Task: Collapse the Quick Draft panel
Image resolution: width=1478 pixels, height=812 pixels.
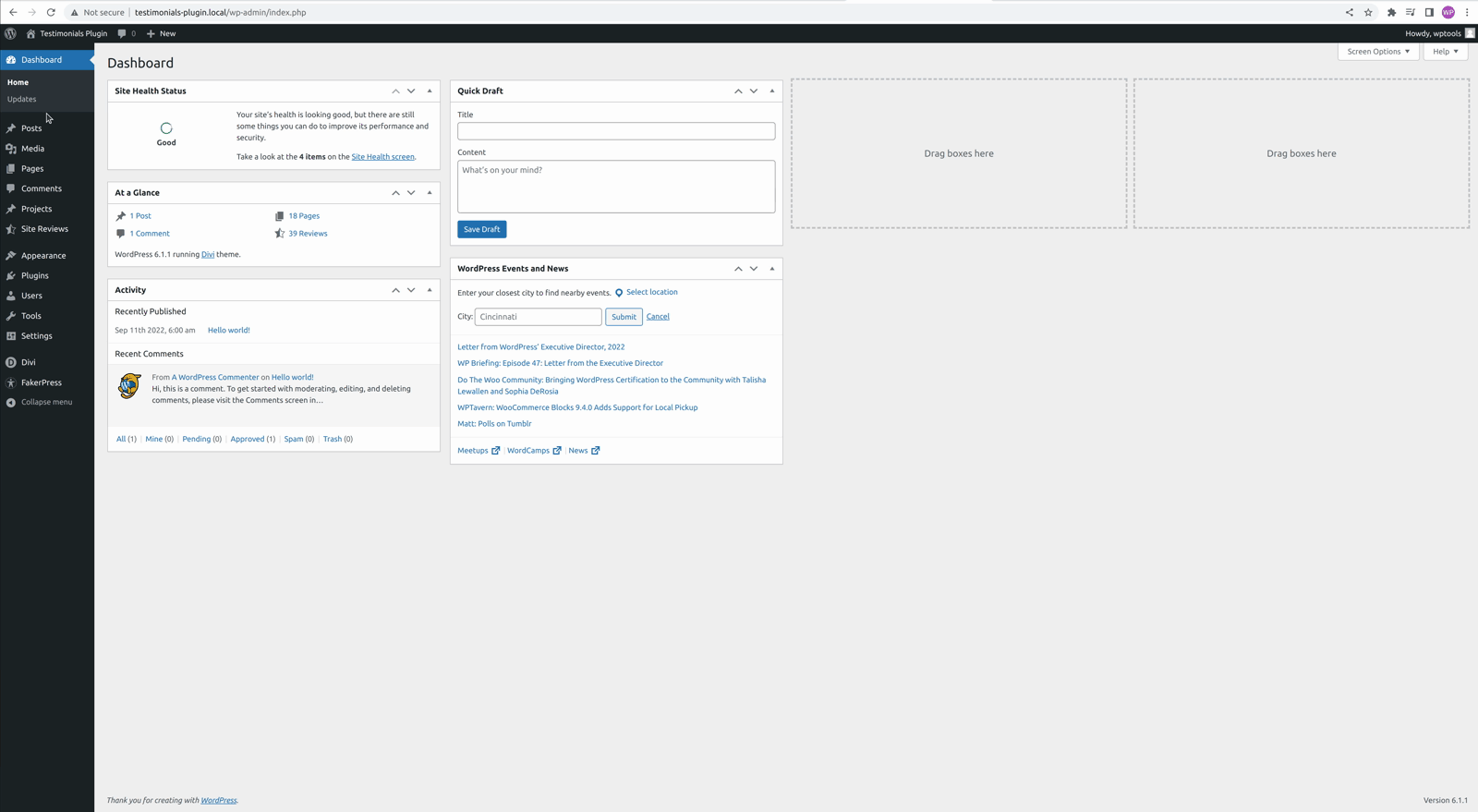Action: (x=772, y=91)
